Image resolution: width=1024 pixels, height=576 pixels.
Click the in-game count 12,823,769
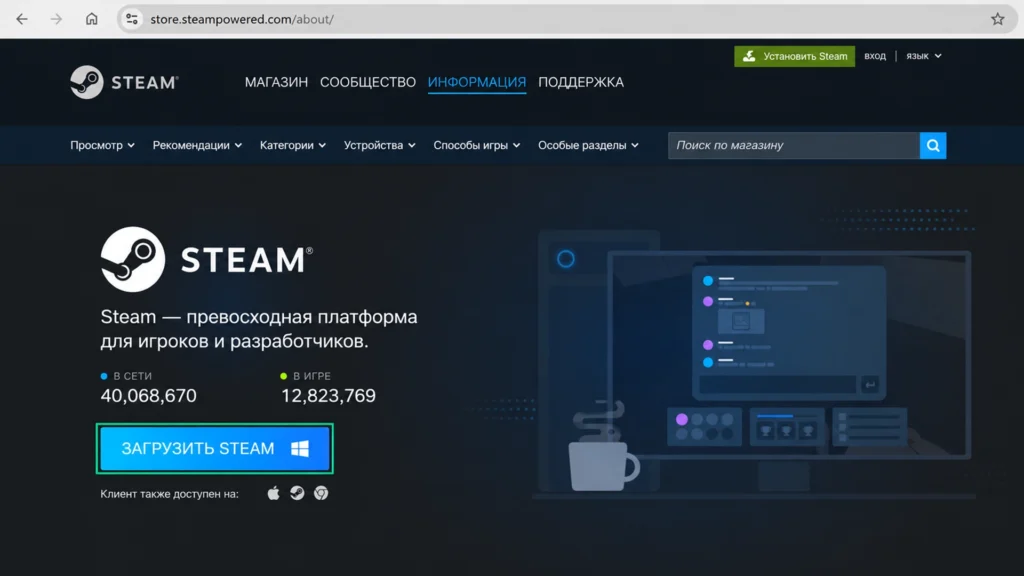(x=328, y=396)
